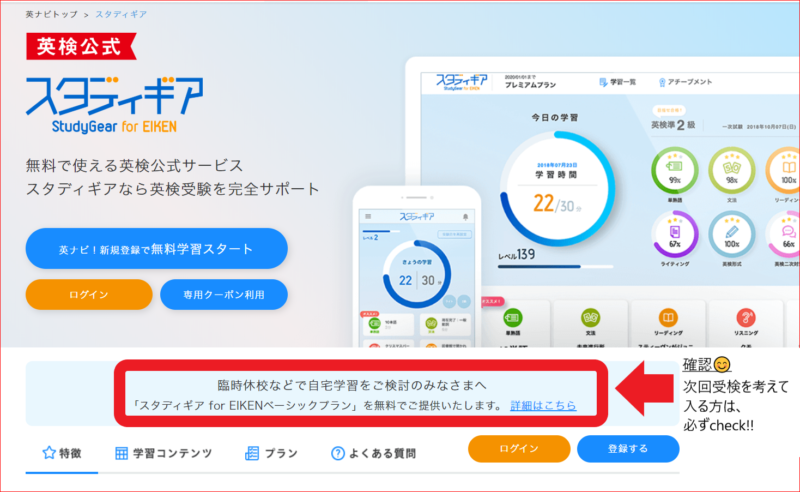
Task: Open the プラン tab
Action: coord(271,453)
